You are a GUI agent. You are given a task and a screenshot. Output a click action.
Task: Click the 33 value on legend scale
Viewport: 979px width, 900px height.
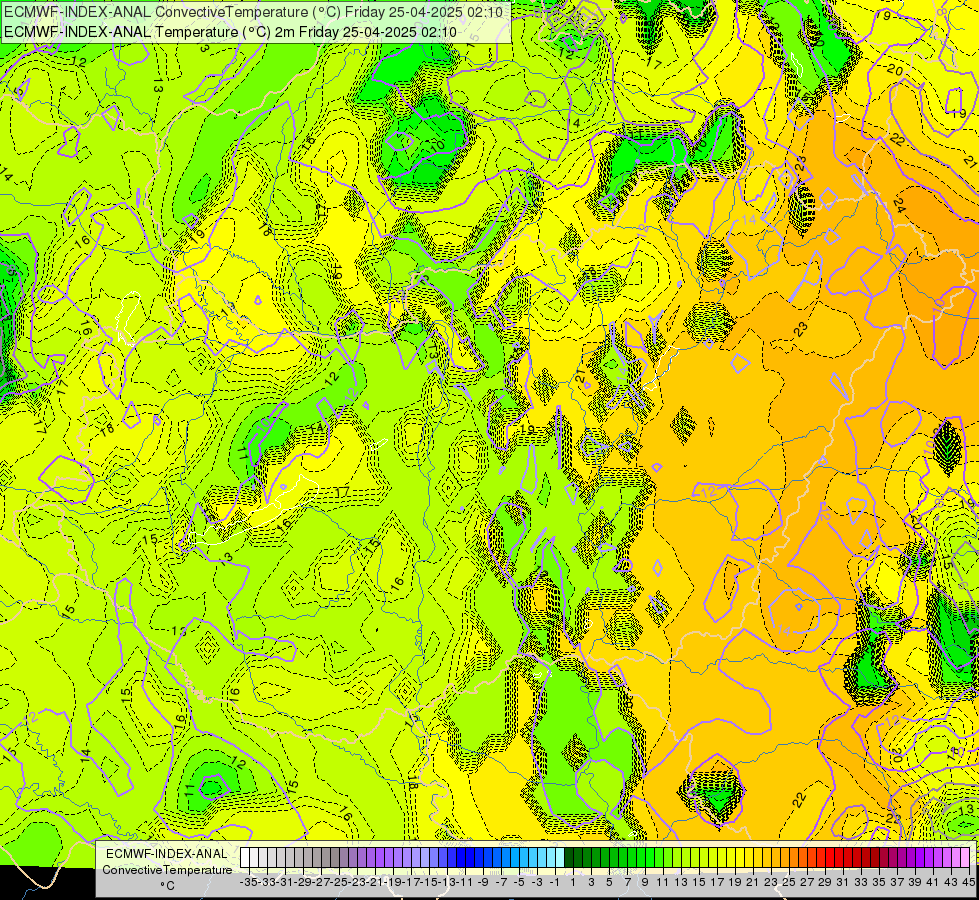[x=861, y=882]
